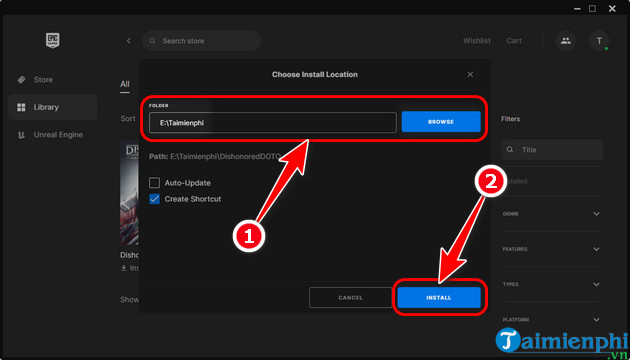Image resolution: width=630 pixels, height=360 pixels.
Task: Uncheck the Create Shortcut checkbox
Action: click(155, 199)
